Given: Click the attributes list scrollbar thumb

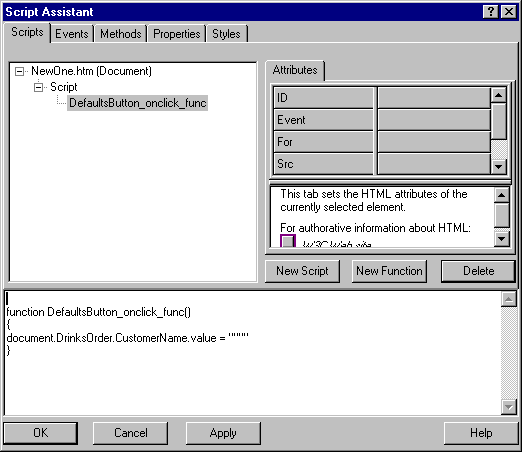Looking at the screenshot, I should tap(499, 121).
